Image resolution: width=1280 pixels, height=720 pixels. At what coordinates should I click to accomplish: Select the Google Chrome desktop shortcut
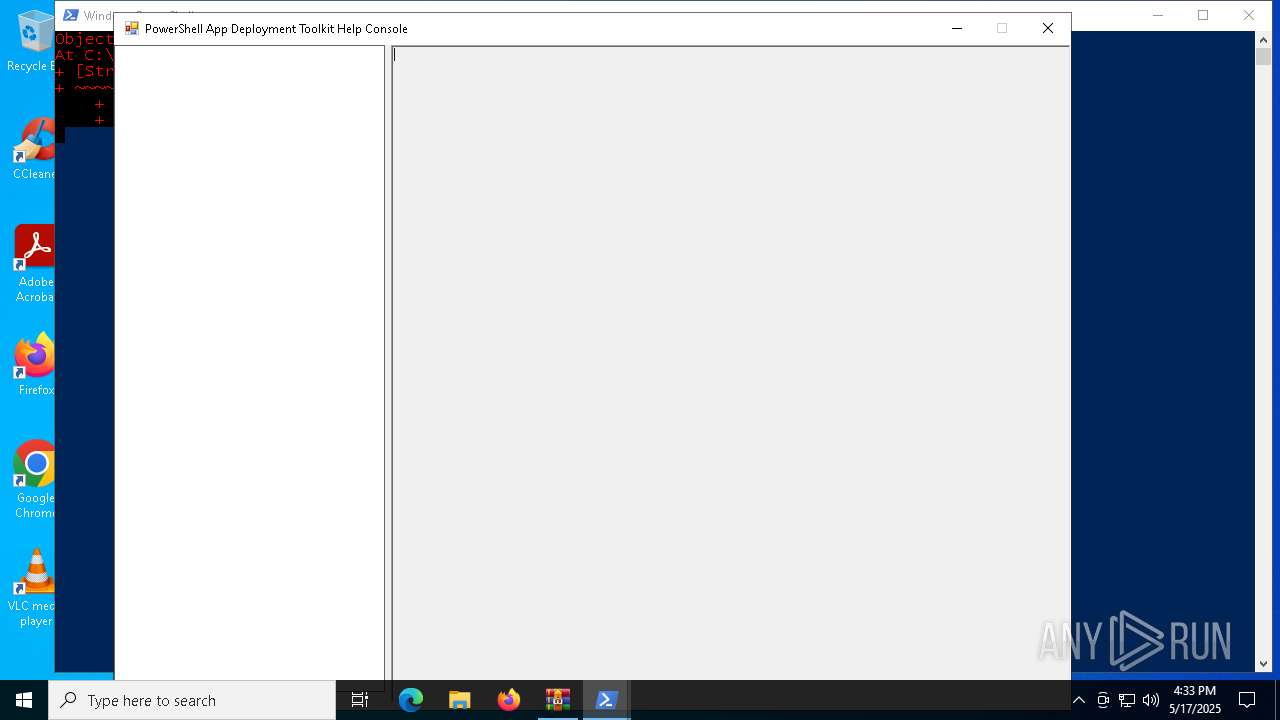(x=35, y=480)
